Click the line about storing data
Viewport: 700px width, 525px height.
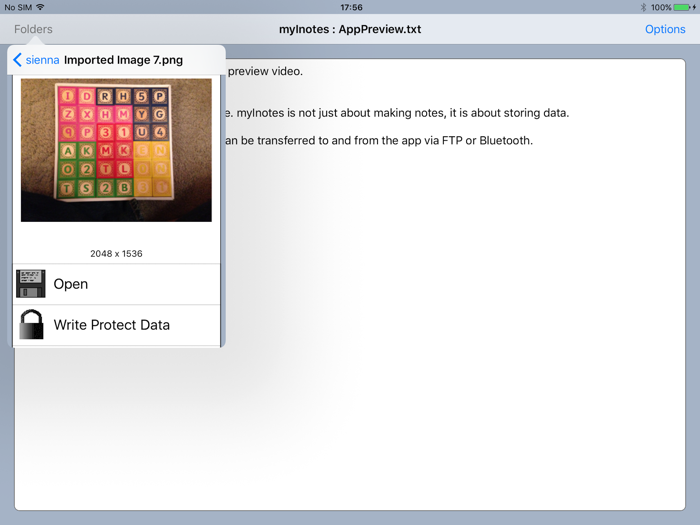(396, 113)
